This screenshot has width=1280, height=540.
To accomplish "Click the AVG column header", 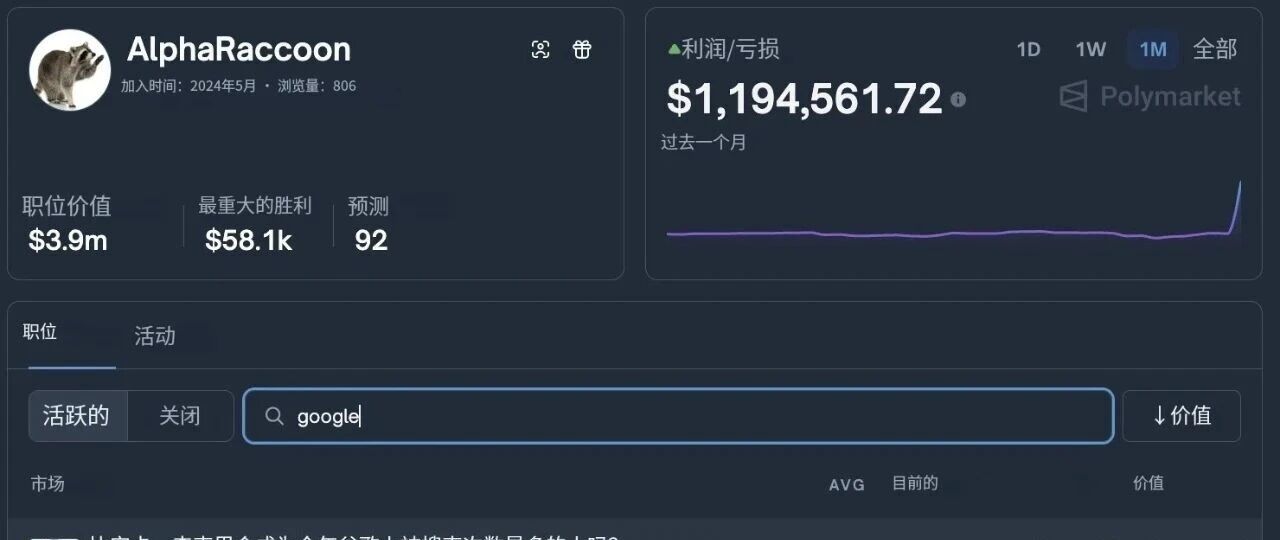I will [846, 485].
